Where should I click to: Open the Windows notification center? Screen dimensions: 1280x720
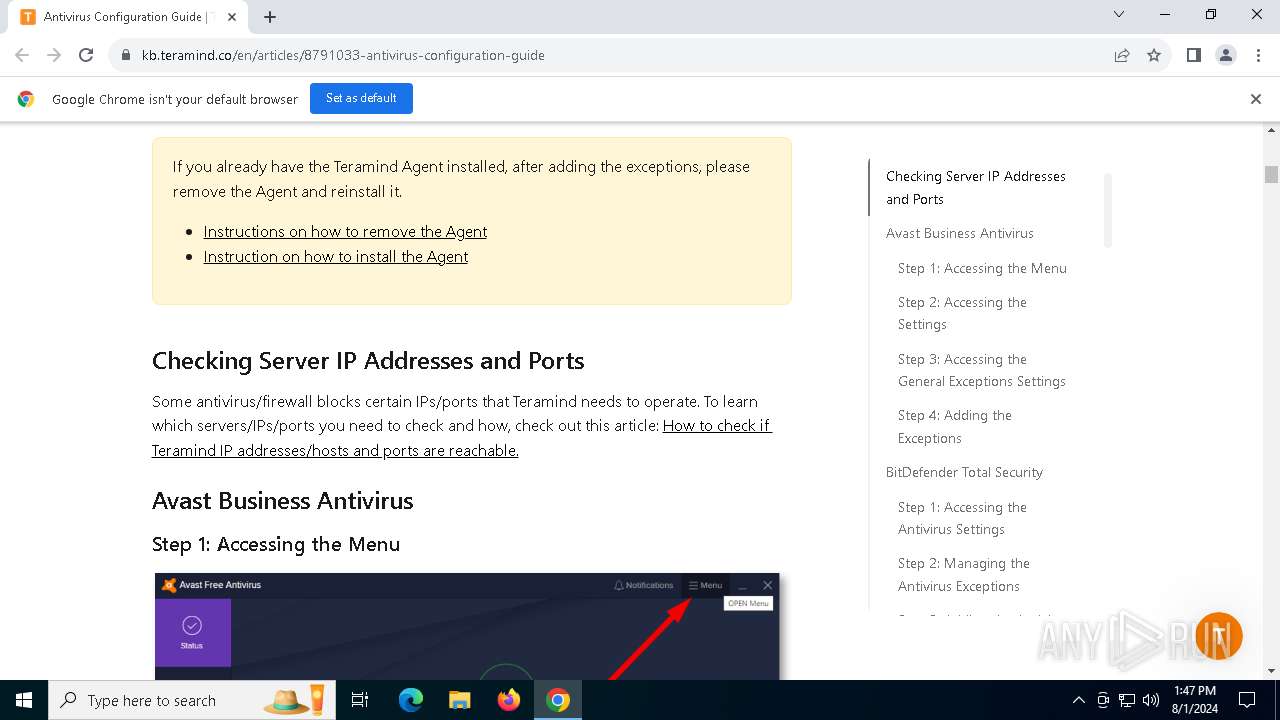pos(1247,700)
